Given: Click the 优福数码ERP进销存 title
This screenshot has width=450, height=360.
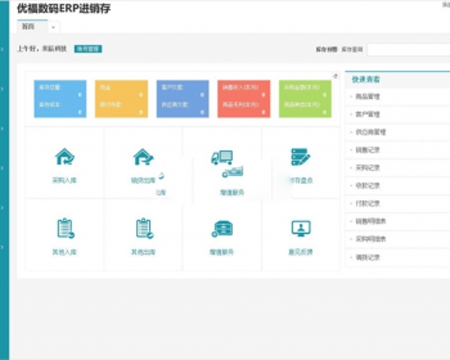Looking at the screenshot, I should (64, 8).
